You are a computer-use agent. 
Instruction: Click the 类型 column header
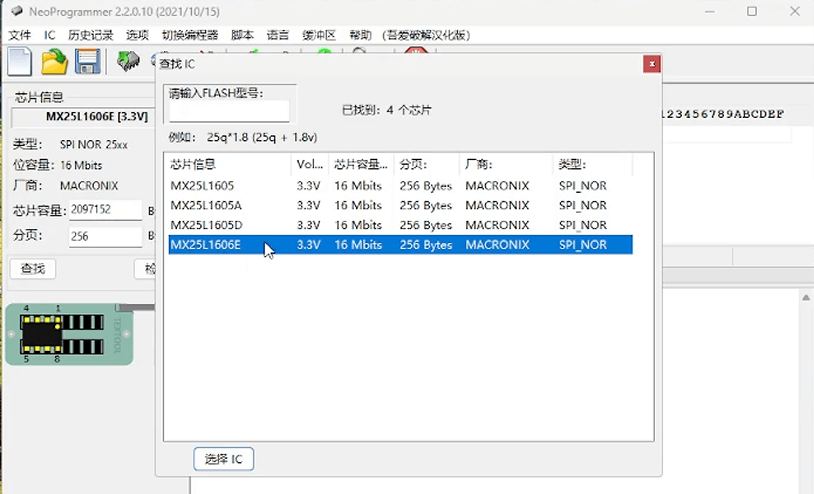(x=593, y=164)
